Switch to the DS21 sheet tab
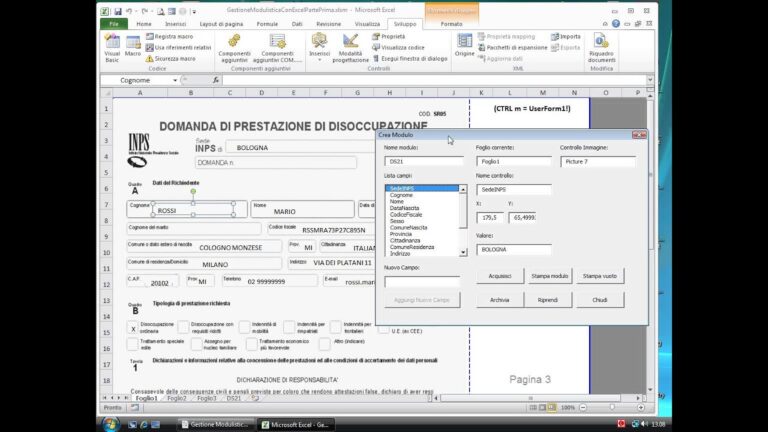The image size is (768, 432). [x=234, y=399]
